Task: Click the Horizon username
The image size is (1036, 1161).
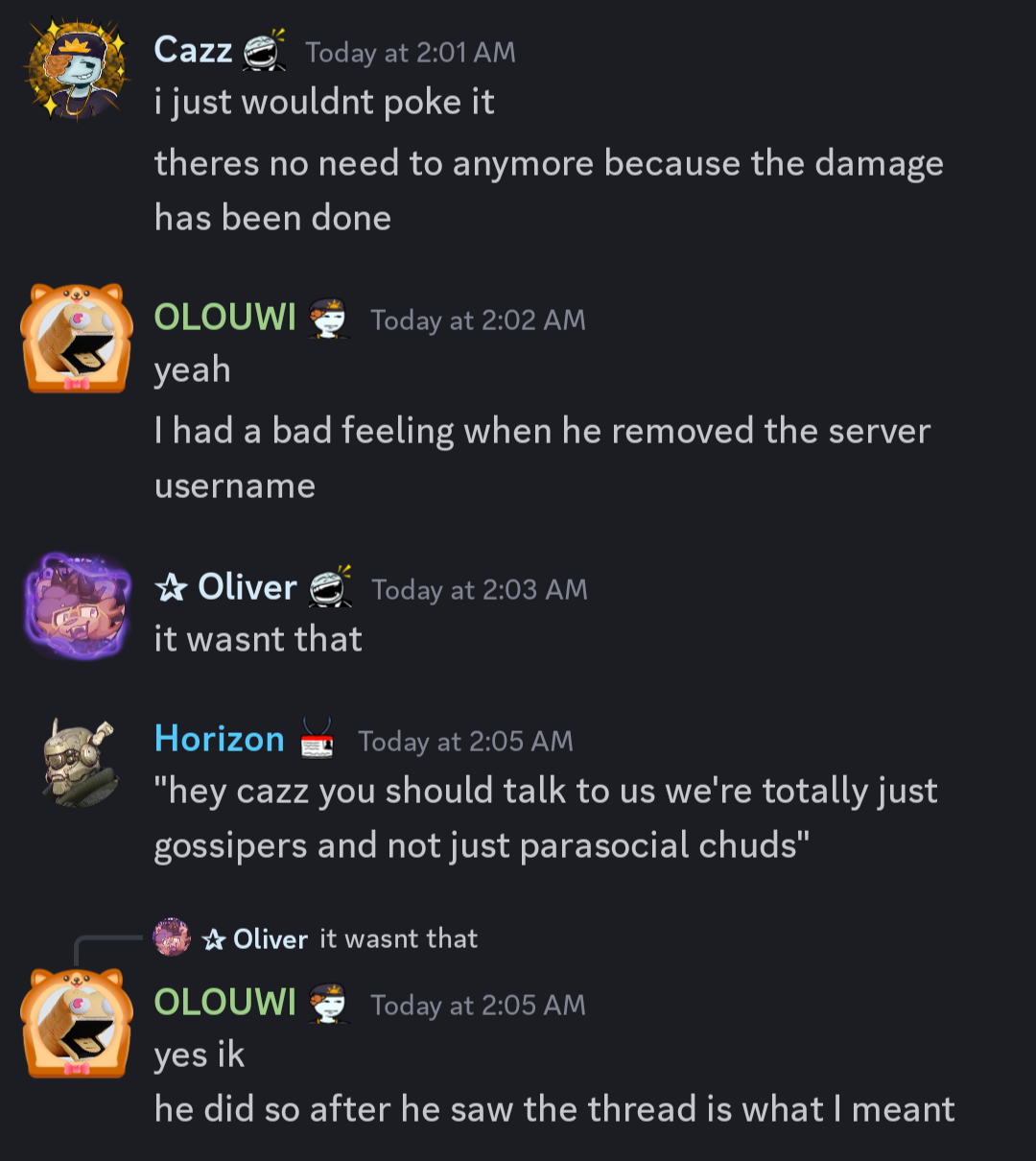Action: pos(220,739)
